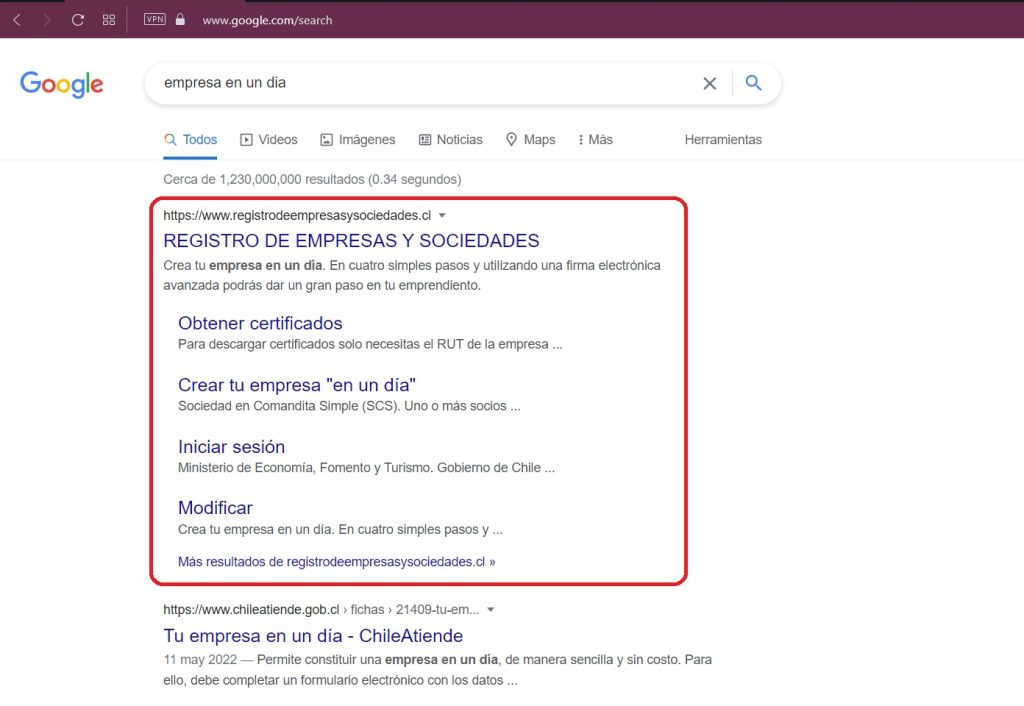This screenshot has height=706, width=1024.
Task: Click the browser back arrow
Action: (x=17, y=20)
